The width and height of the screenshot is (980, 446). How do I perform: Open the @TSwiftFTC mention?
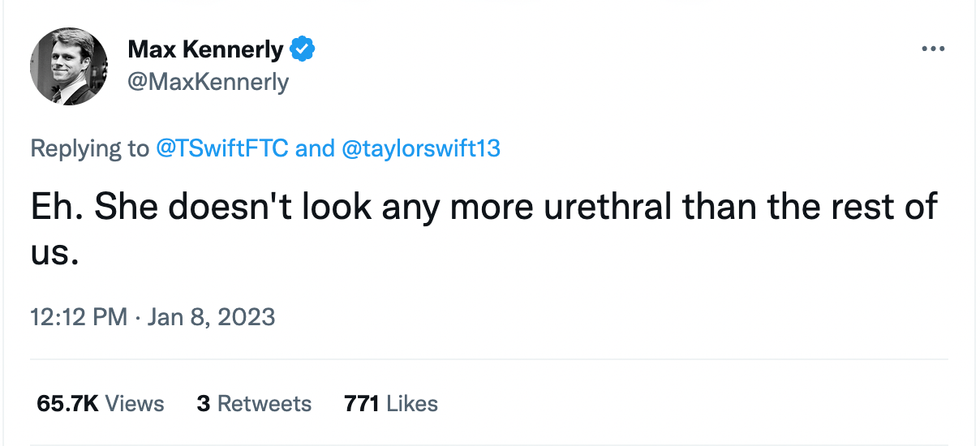[x=222, y=149]
